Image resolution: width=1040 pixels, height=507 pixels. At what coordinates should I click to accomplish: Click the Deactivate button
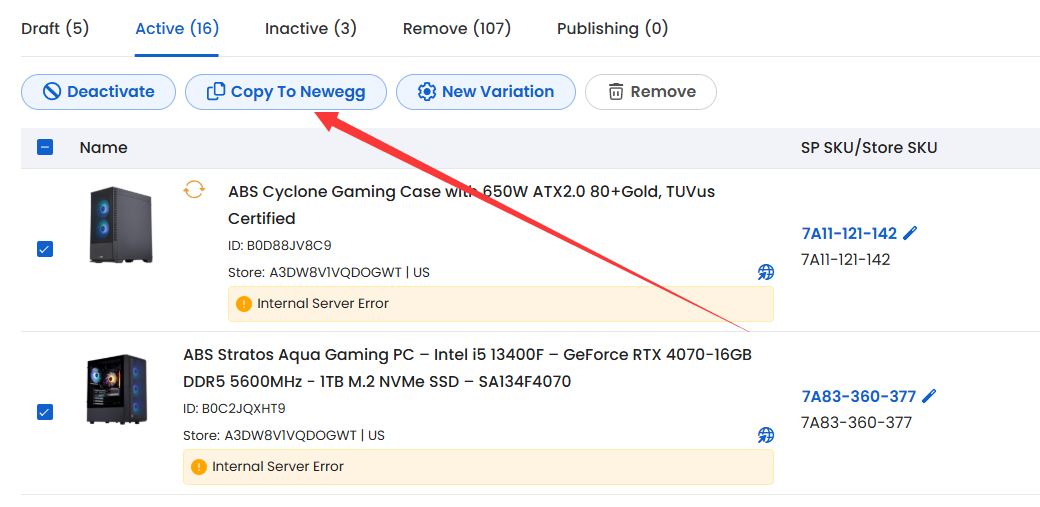[x=98, y=92]
